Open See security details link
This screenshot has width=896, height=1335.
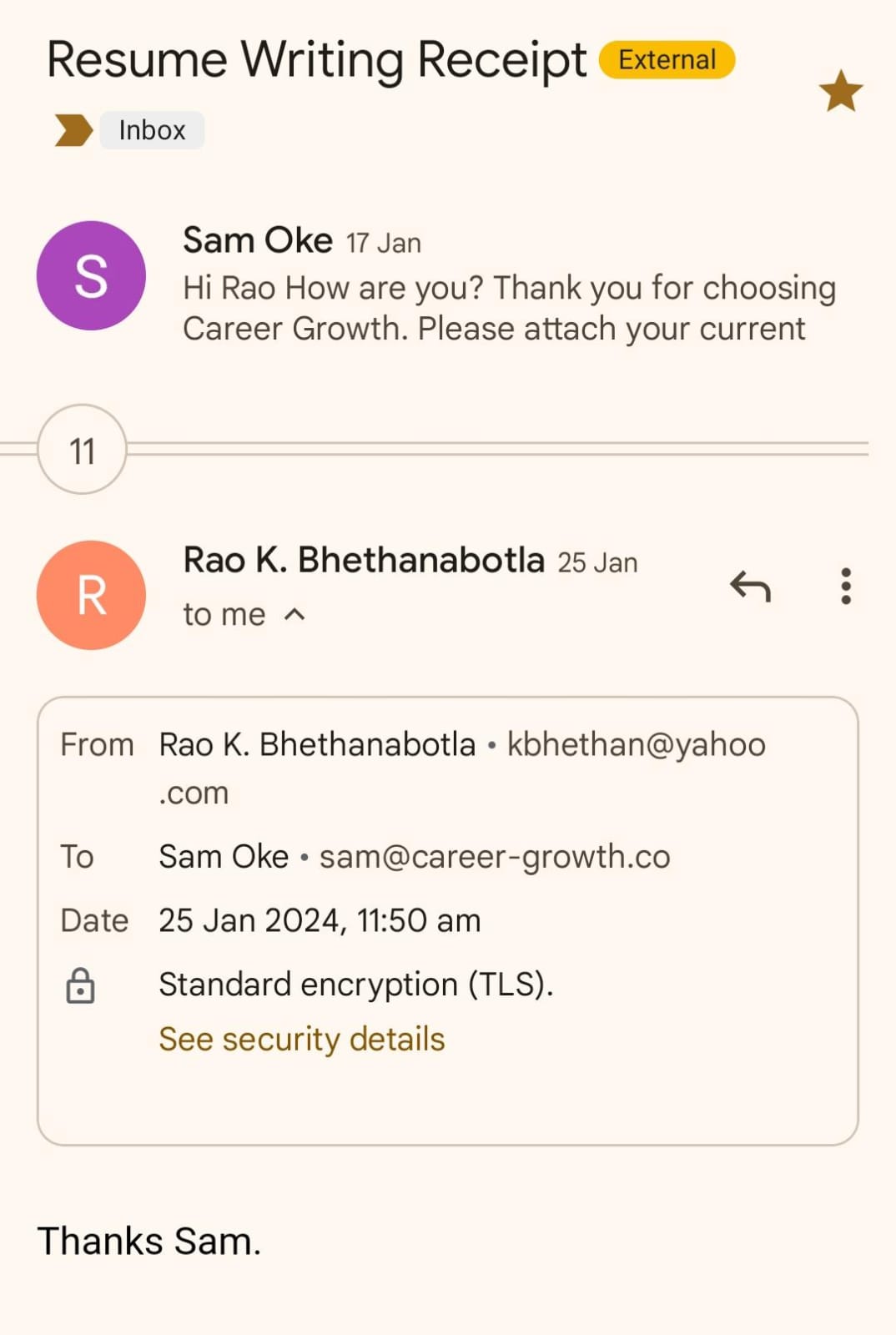click(x=301, y=1040)
